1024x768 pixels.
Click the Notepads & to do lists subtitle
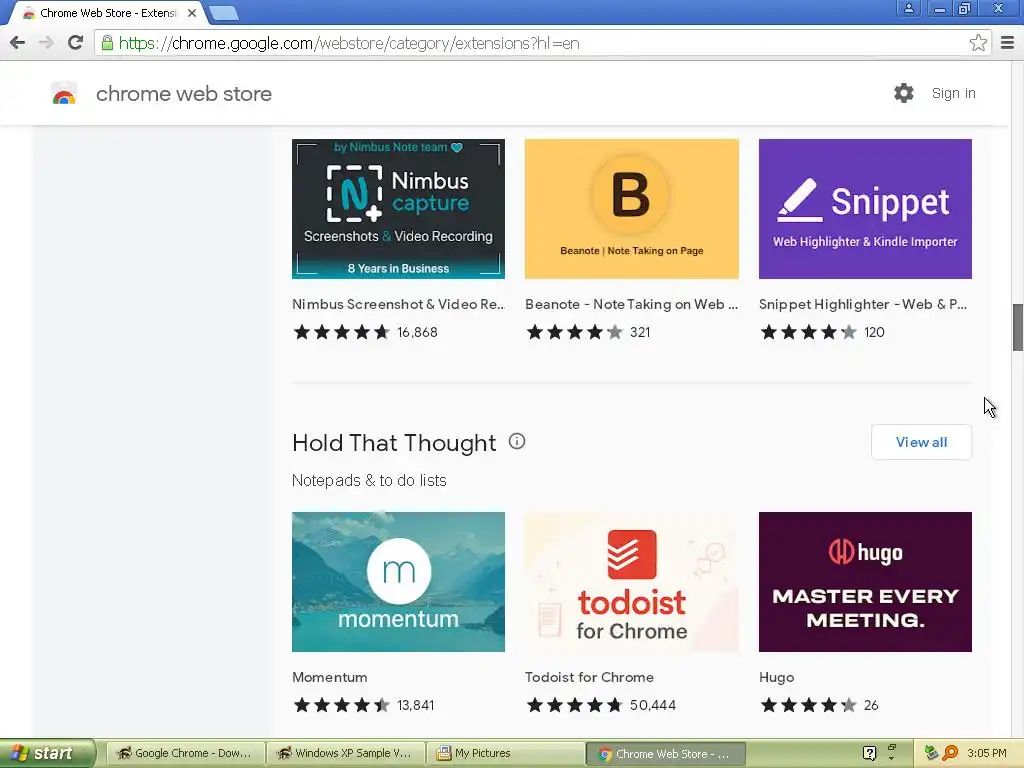(369, 481)
